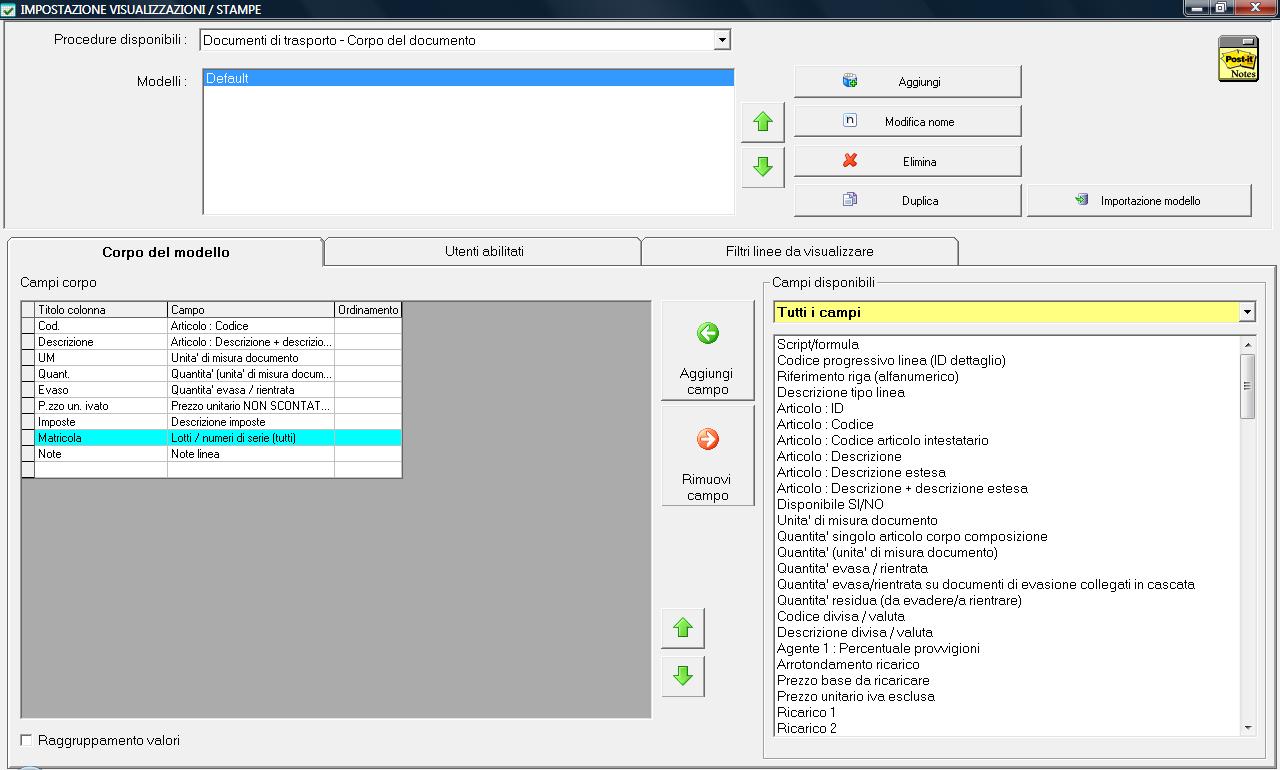Select Codice progressivo linea (ID dettaglio)

pos(891,360)
